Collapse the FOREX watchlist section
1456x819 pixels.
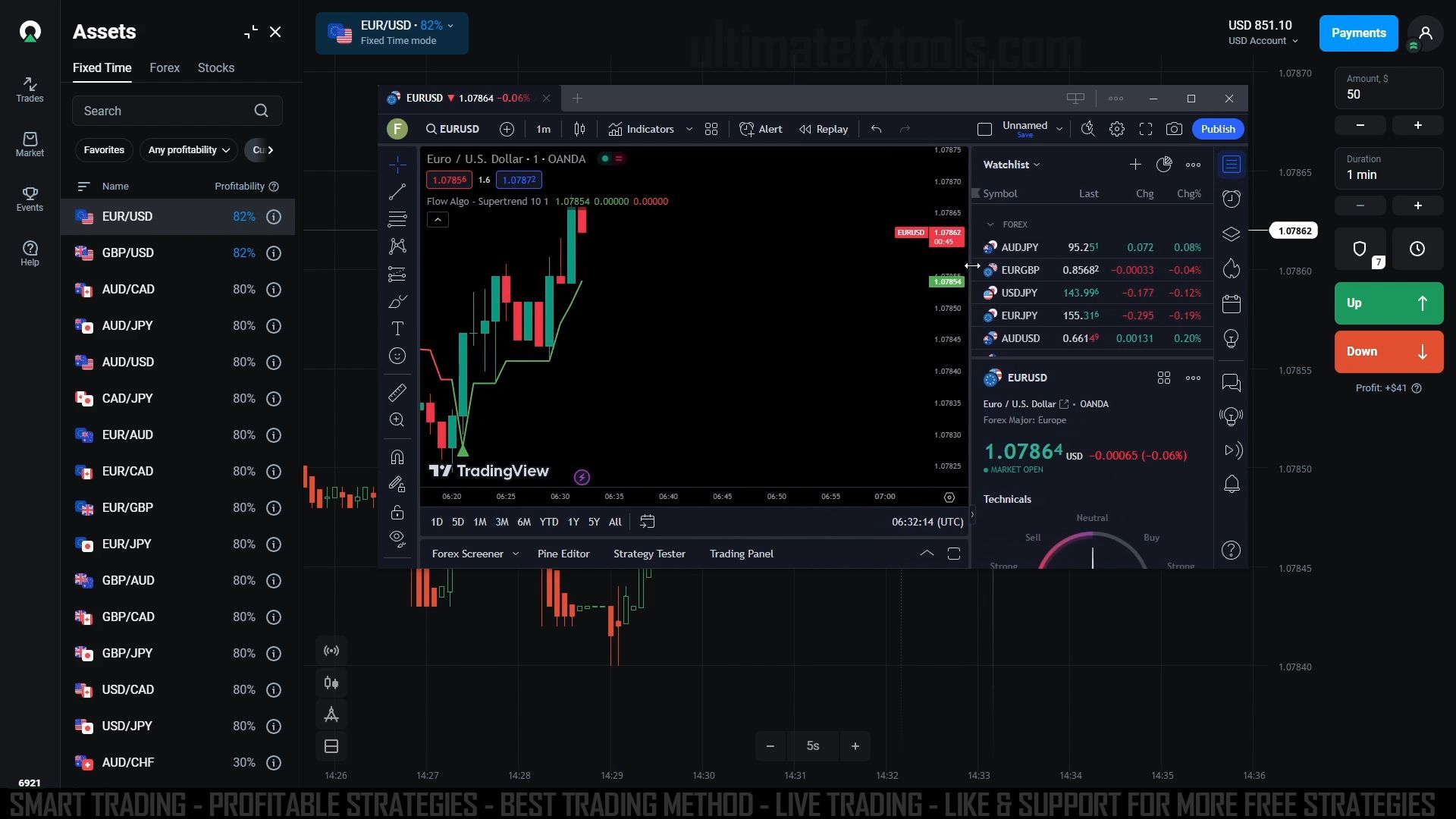pos(990,224)
